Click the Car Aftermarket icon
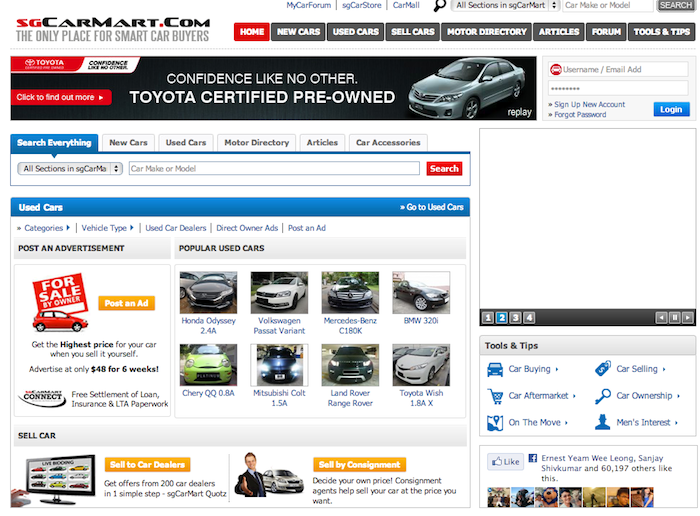Viewport: 700px width, 516px height. pyautogui.click(x=495, y=396)
